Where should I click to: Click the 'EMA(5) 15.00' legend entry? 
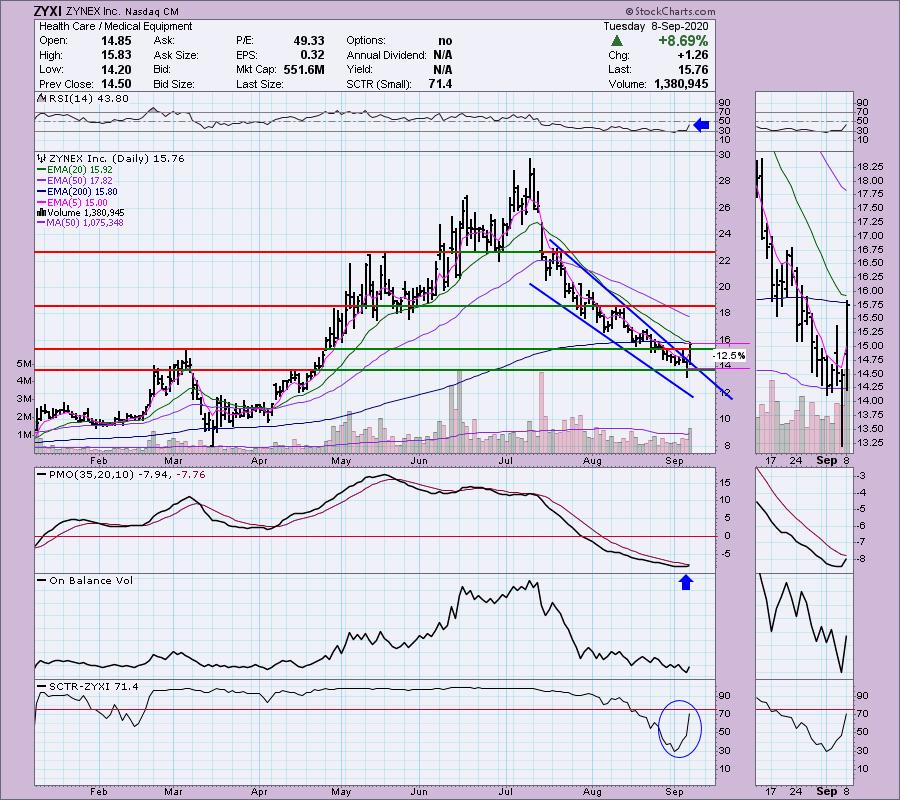click(77, 203)
